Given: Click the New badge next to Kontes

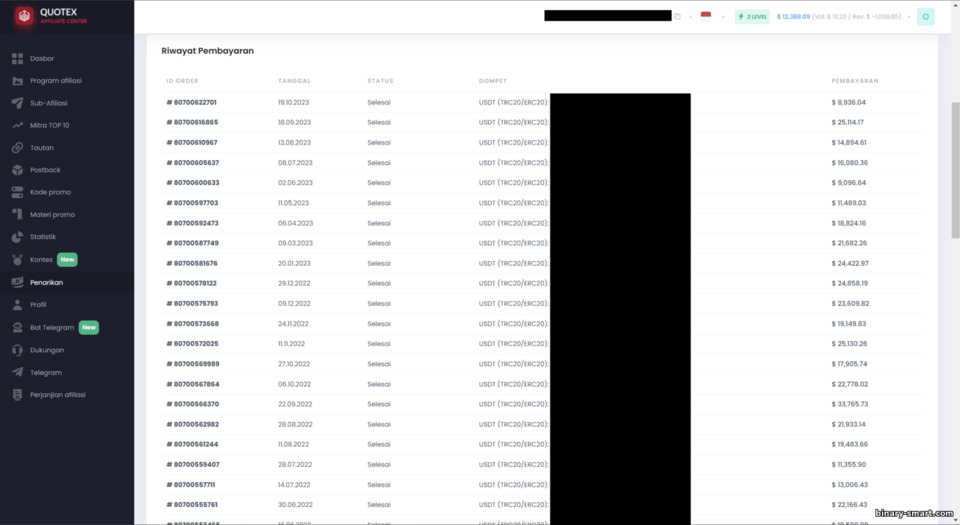Looking at the screenshot, I should point(67,259).
